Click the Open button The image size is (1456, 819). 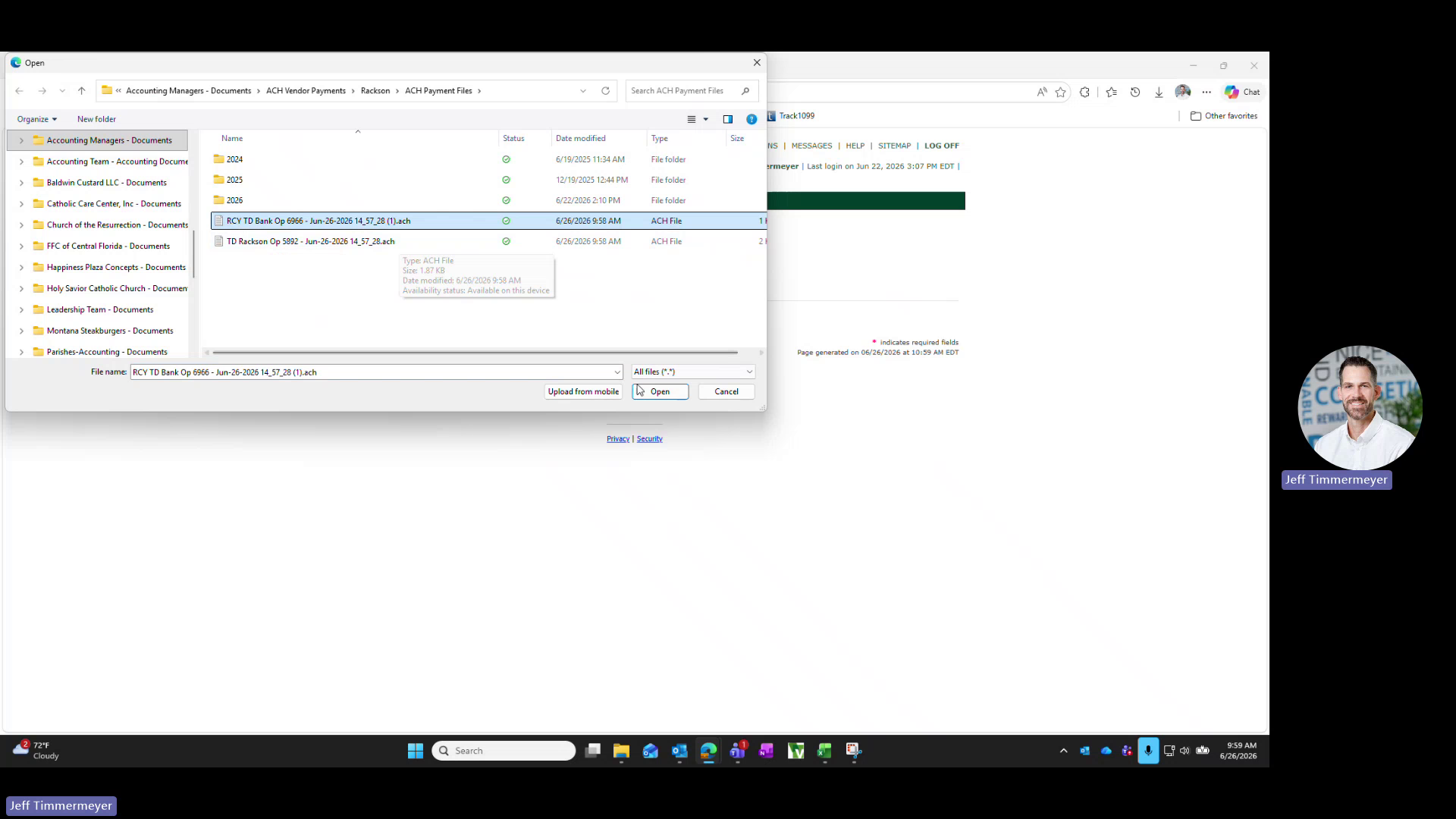tap(660, 392)
